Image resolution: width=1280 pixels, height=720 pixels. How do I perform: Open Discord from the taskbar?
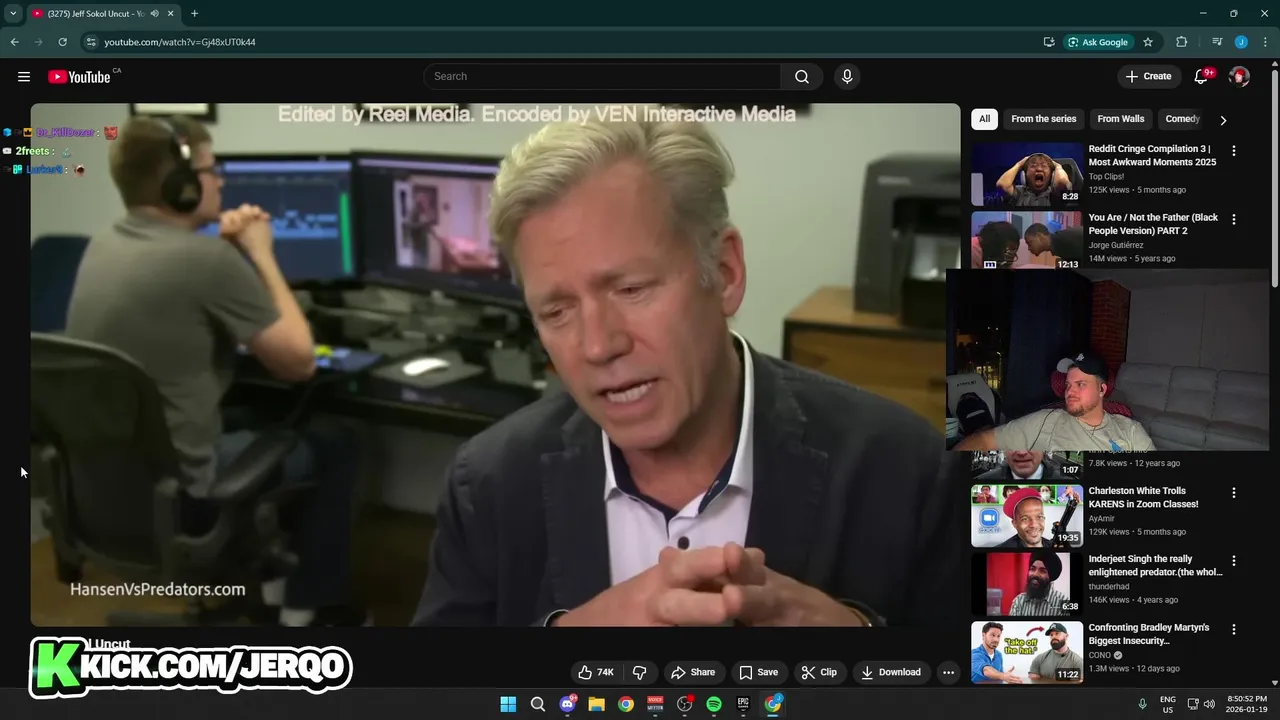coord(567,704)
